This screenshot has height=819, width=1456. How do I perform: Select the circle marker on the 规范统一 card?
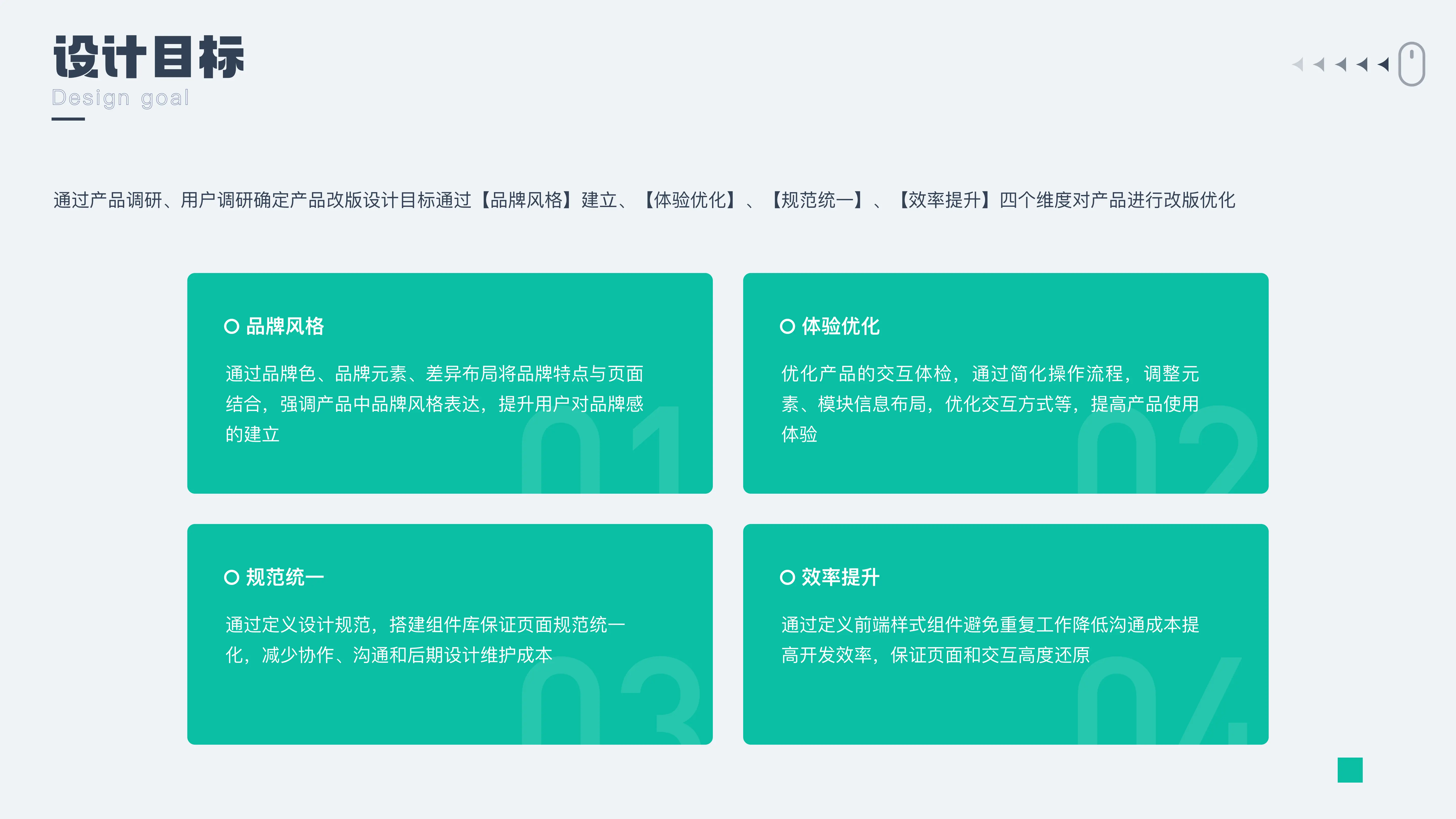point(231,578)
